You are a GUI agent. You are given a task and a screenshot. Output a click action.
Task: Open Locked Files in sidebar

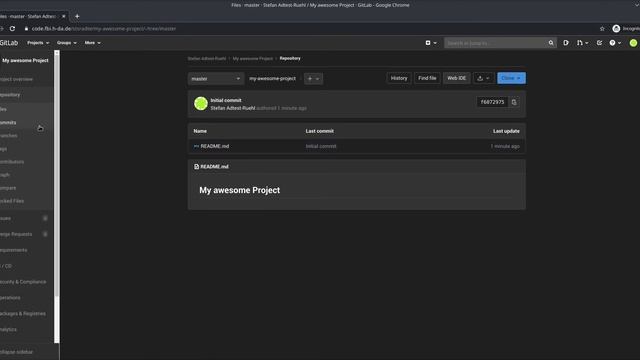(x=12, y=201)
